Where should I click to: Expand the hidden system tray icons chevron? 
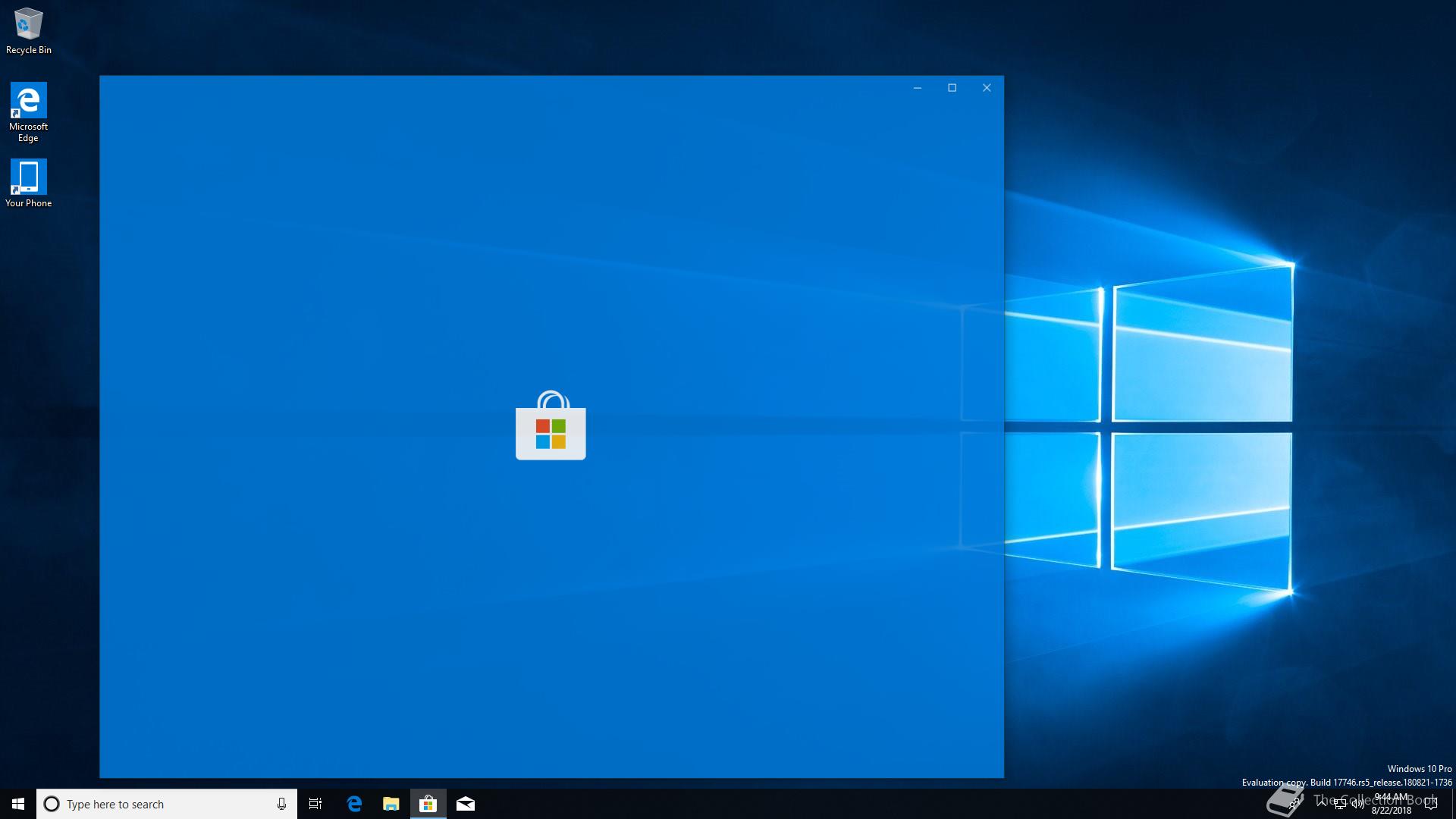pos(1322,803)
